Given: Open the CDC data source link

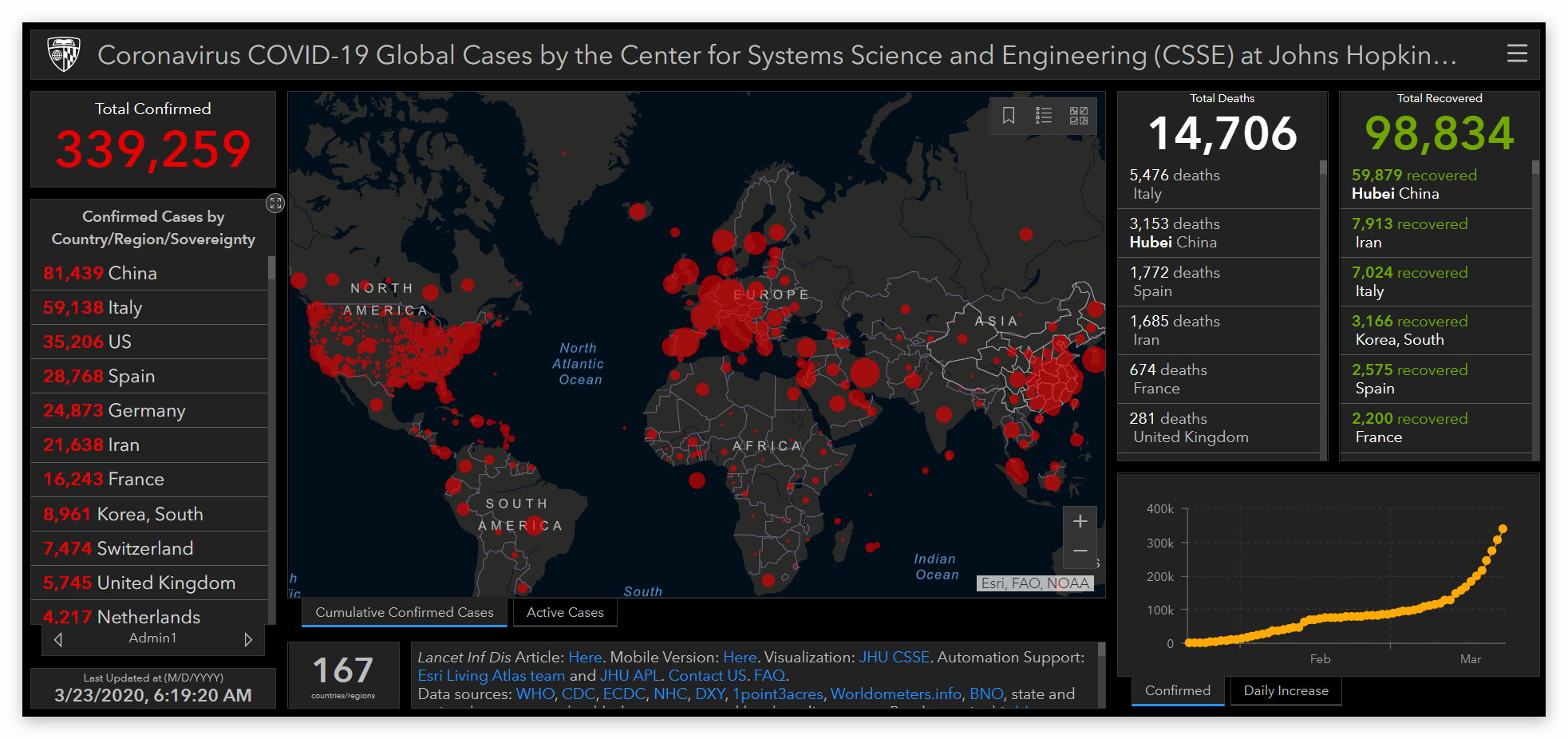Looking at the screenshot, I should 579,694.
